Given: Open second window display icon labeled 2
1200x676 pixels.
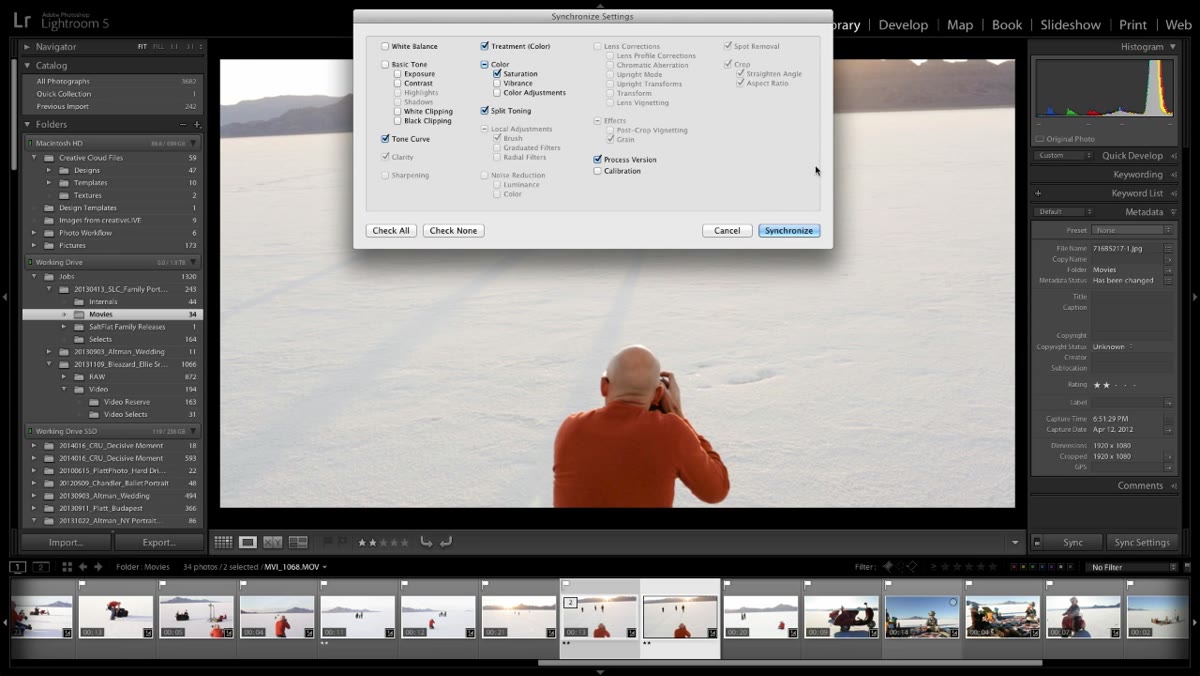Looking at the screenshot, I should coord(41,567).
